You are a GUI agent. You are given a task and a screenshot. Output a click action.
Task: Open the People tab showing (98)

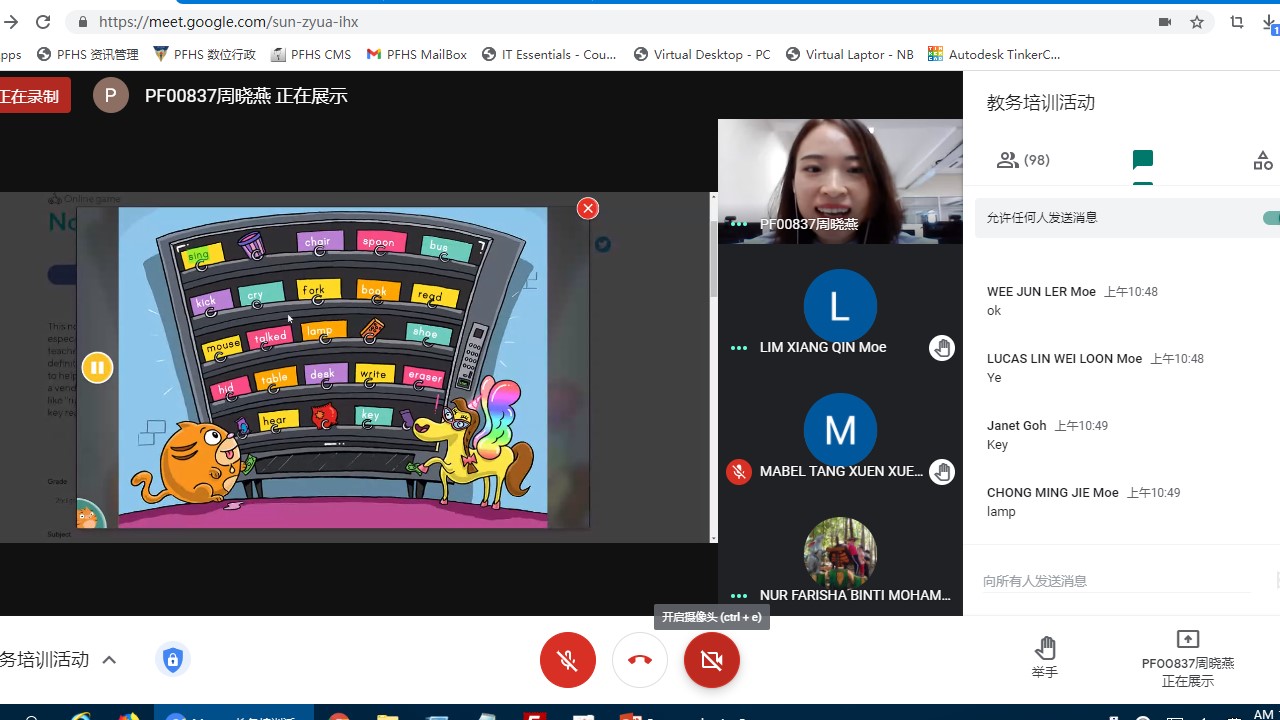point(1023,160)
